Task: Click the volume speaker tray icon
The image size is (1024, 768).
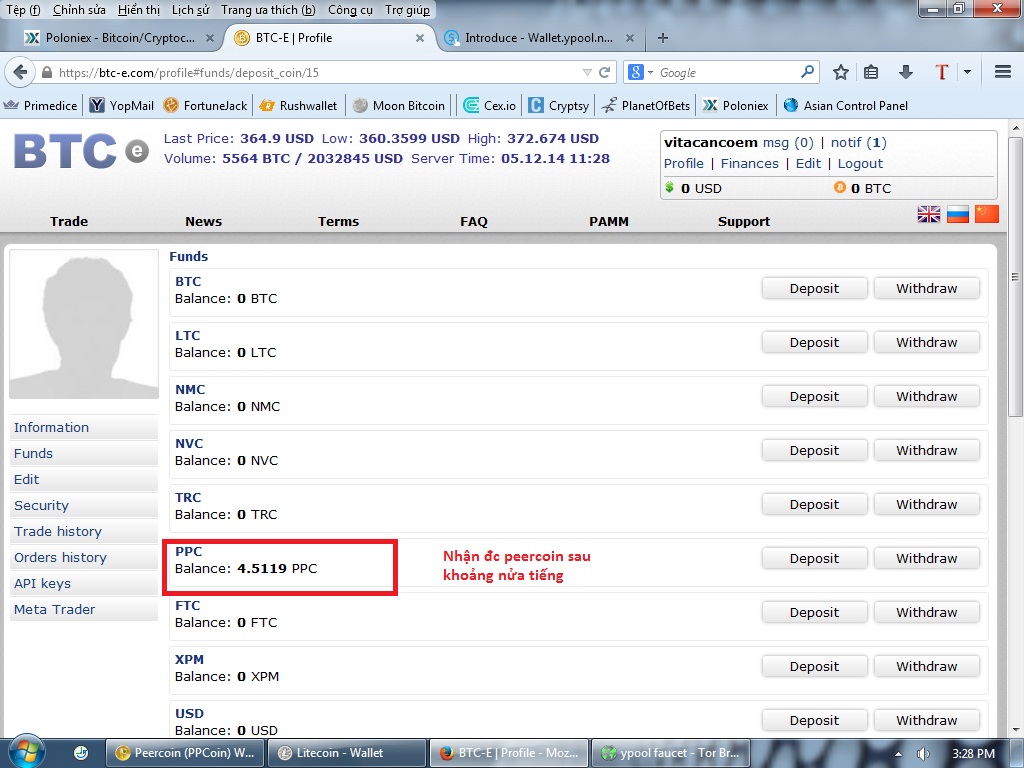Action: pos(923,754)
